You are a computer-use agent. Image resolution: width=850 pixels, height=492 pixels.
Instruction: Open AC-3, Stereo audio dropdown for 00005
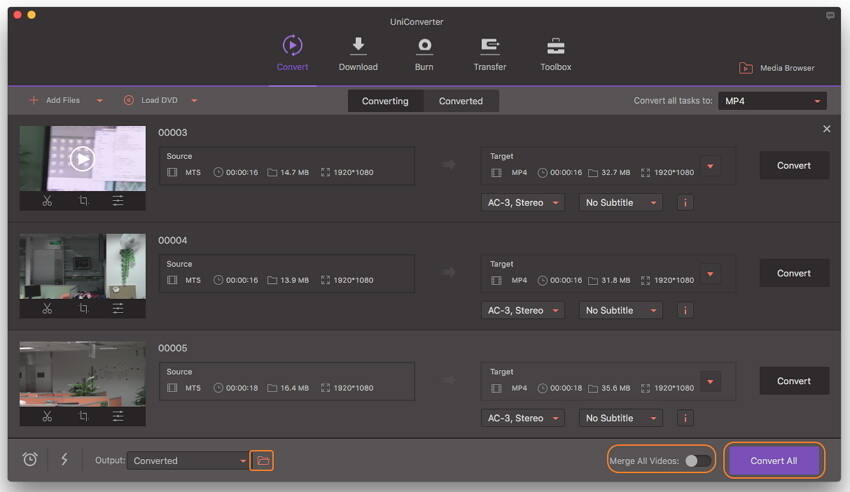pyautogui.click(x=523, y=418)
